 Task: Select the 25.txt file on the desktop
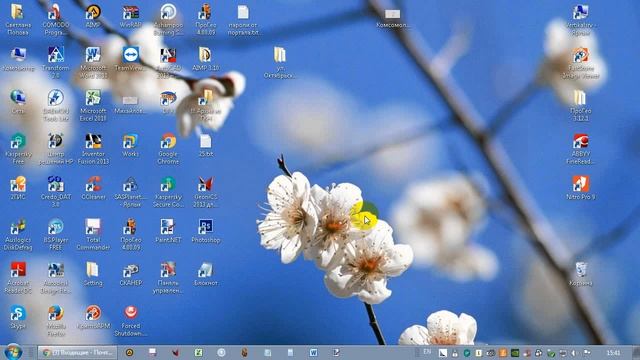point(206,146)
